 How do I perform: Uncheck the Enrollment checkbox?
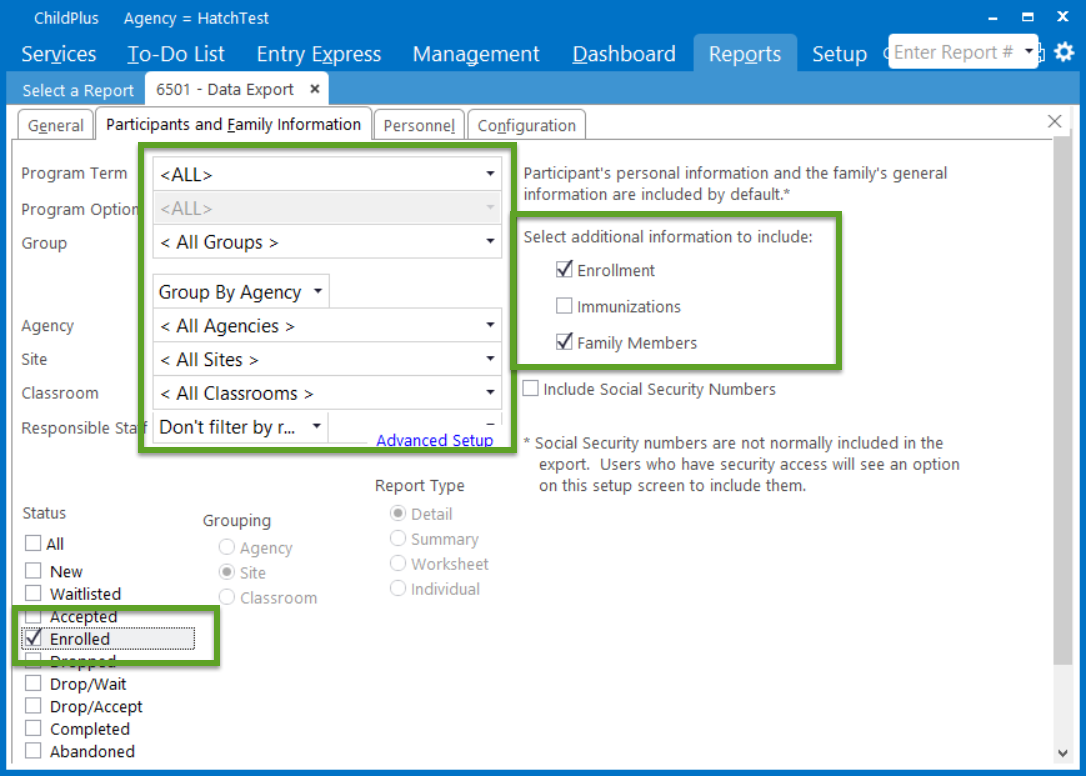(x=564, y=270)
